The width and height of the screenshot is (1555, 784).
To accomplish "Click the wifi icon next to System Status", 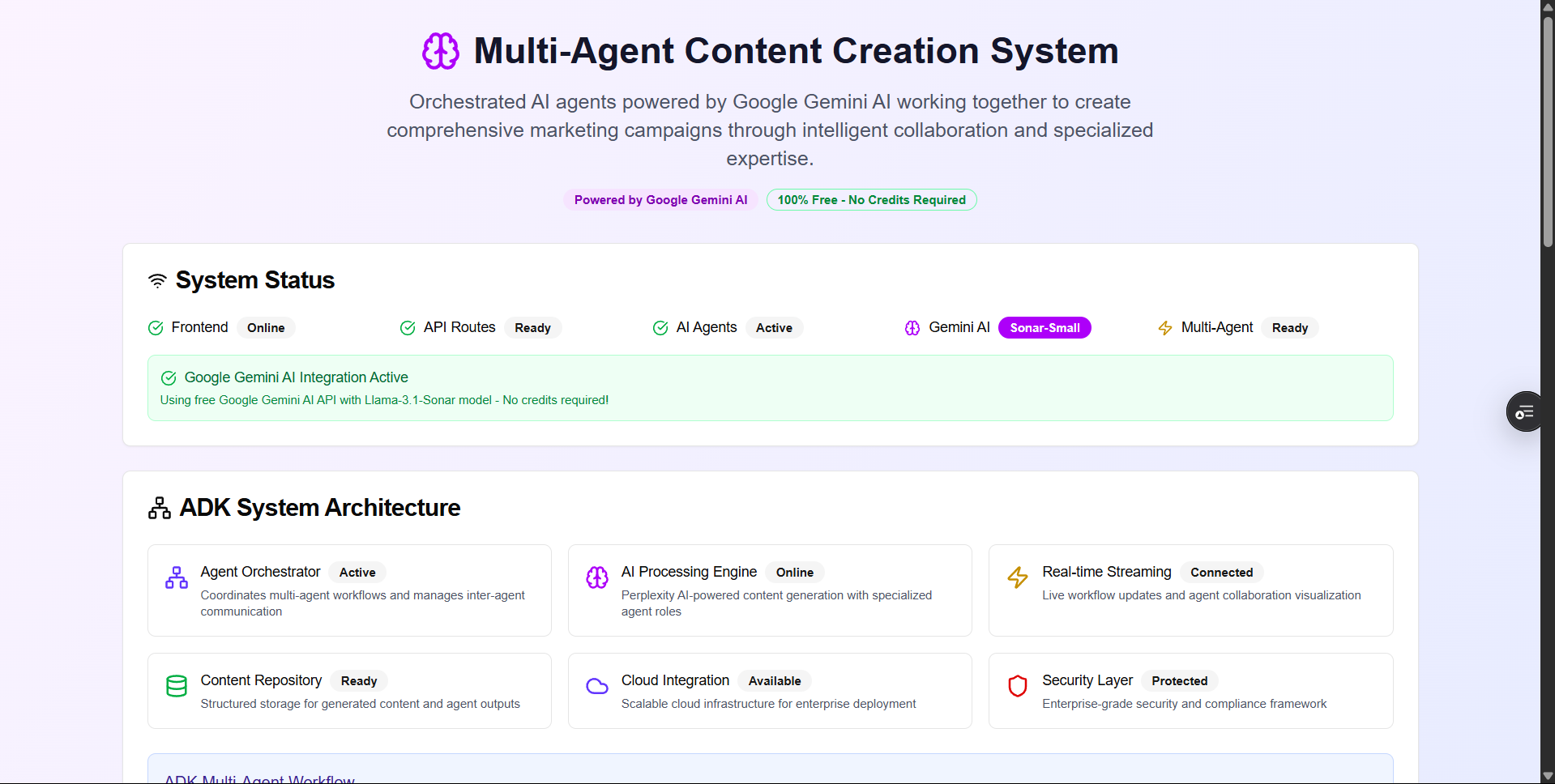I will (157, 280).
